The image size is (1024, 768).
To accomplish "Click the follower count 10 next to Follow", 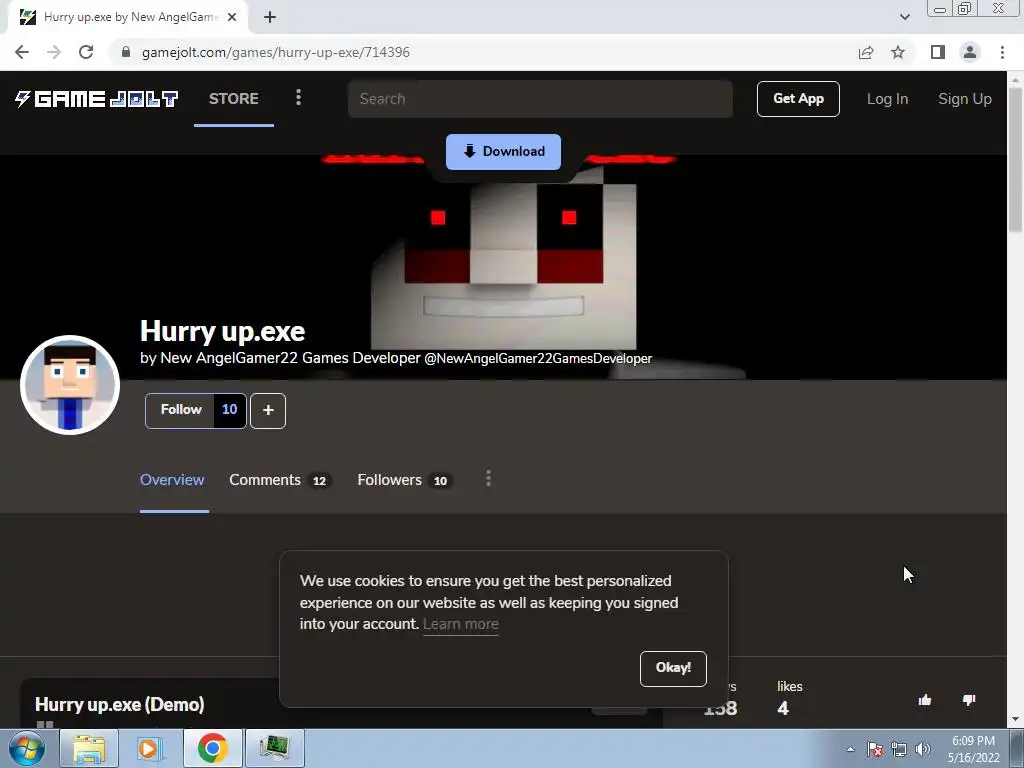I will point(230,410).
